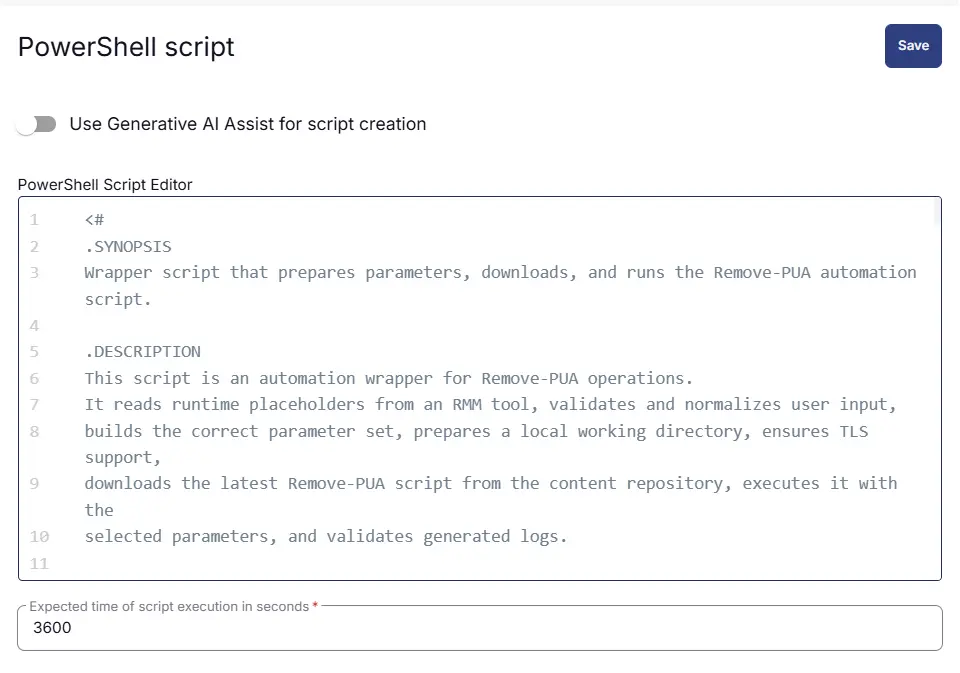Click the '<#' comment opener on line 1
Screen dimensions: 960x673
pyautogui.click(x=95, y=219)
